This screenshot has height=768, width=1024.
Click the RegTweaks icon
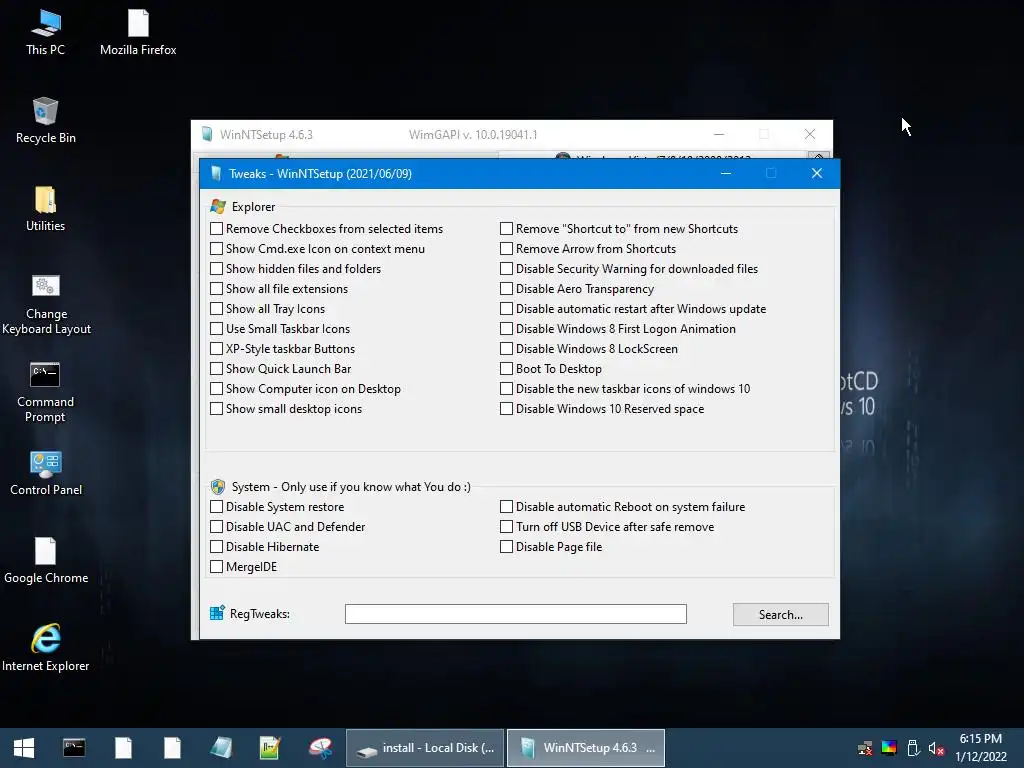(217, 613)
